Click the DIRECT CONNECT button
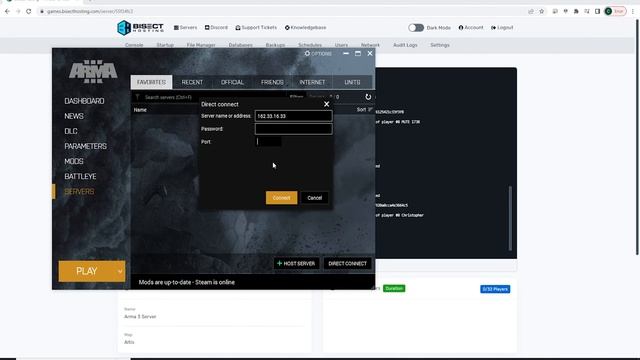The height and width of the screenshot is (360, 640). [347, 263]
